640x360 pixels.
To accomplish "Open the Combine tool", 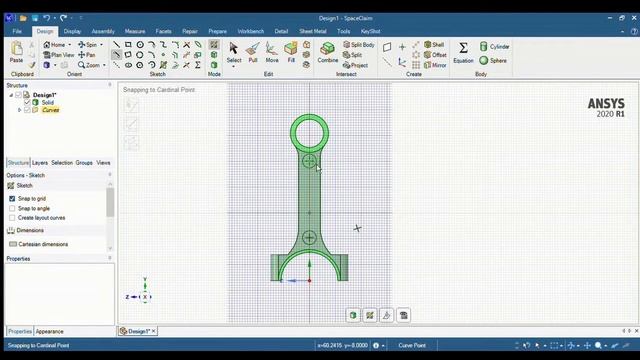I will (x=328, y=52).
